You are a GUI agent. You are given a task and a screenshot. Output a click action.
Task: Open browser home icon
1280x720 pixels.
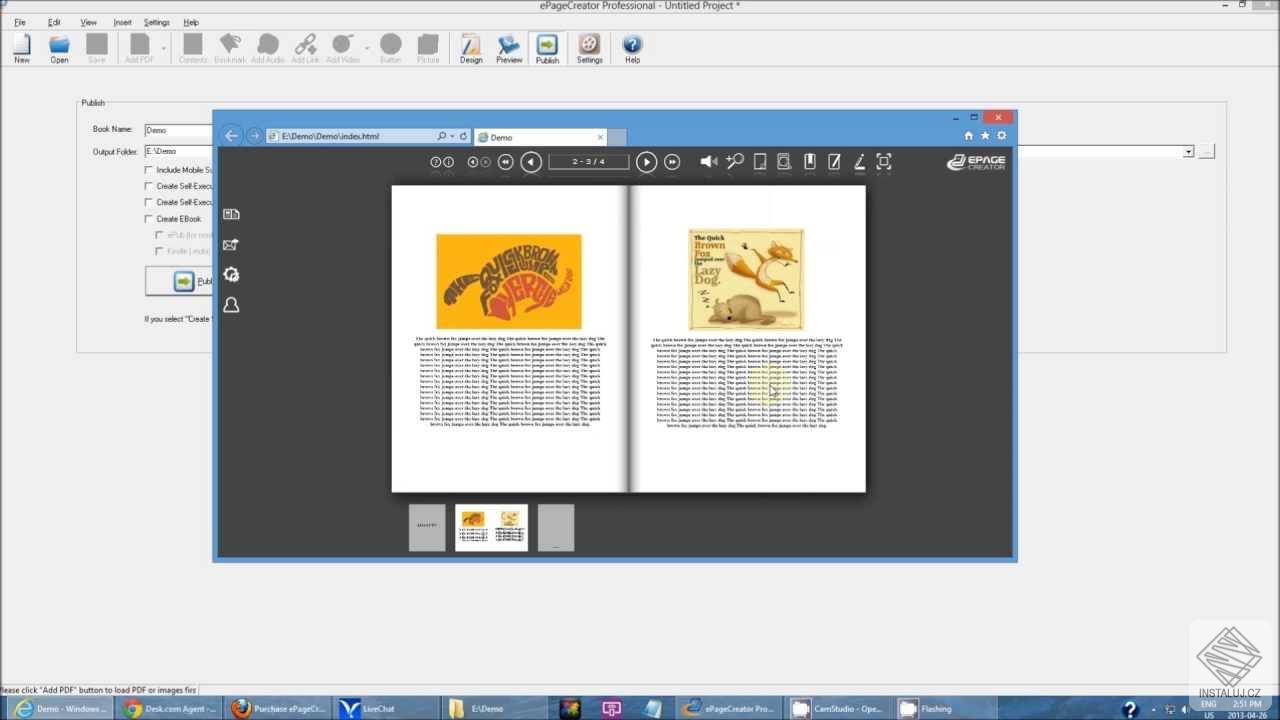[968, 136]
